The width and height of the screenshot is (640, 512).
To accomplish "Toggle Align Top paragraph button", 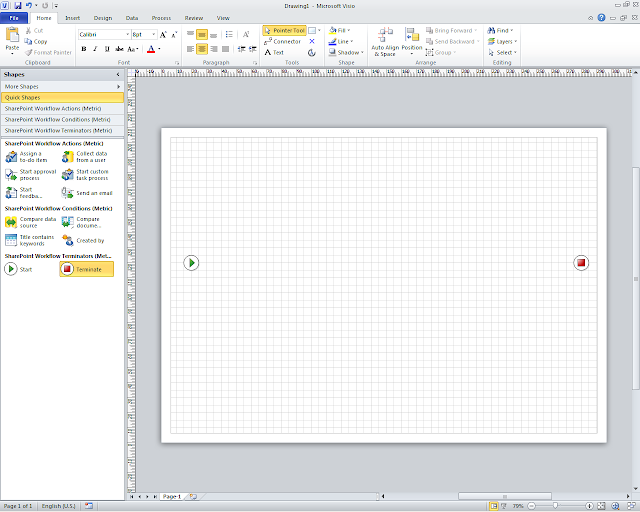I will coord(191,34).
